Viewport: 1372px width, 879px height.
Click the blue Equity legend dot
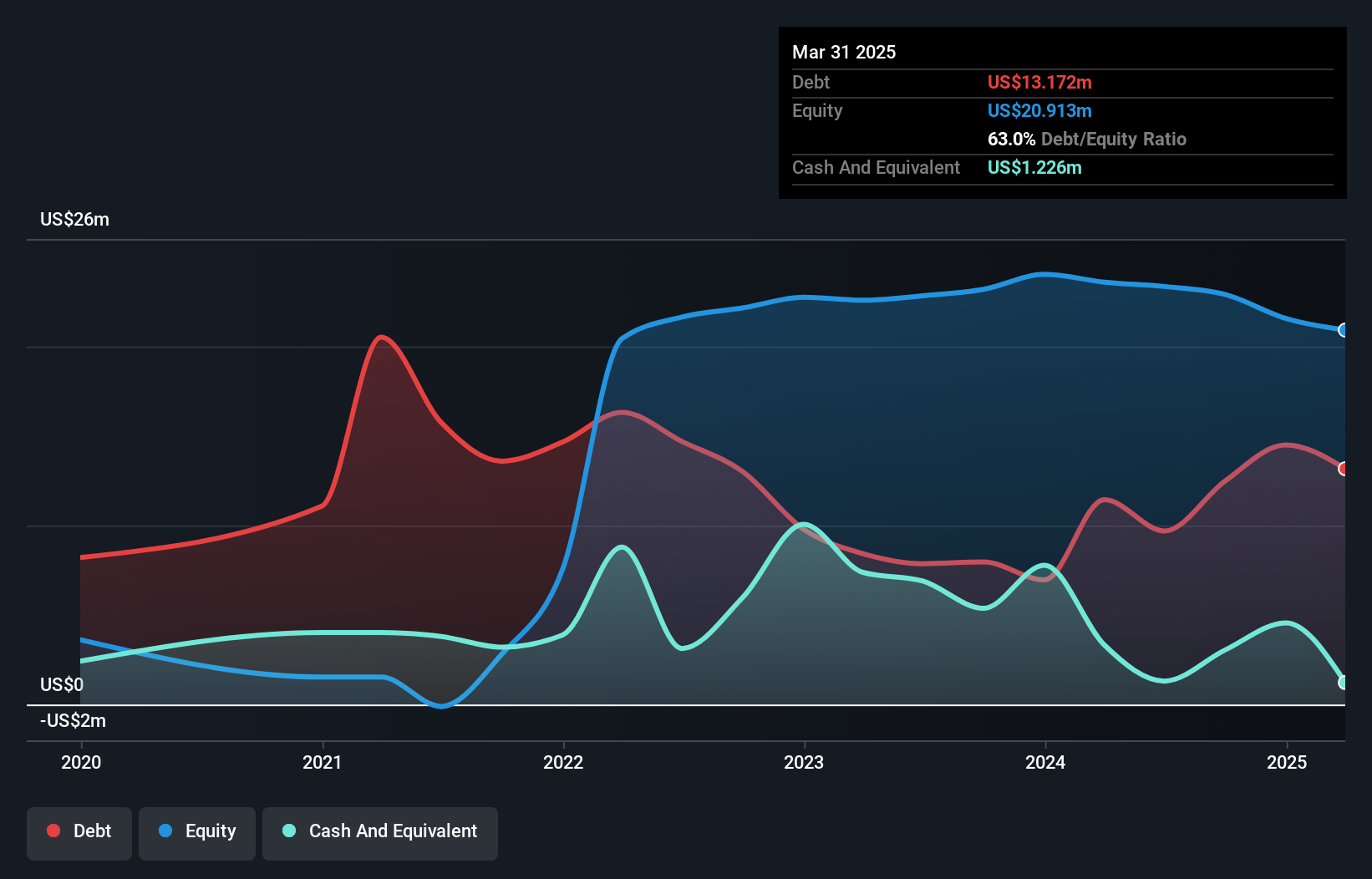coord(165,831)
